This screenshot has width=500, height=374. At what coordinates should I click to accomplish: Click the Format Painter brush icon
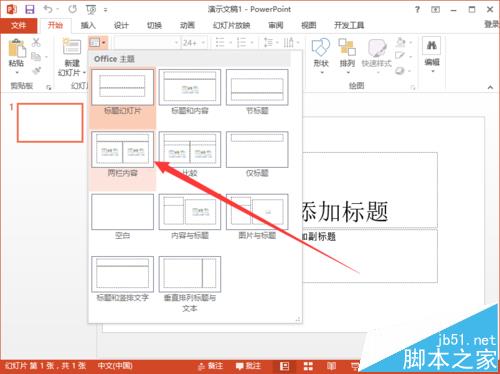tap(36, 71)
